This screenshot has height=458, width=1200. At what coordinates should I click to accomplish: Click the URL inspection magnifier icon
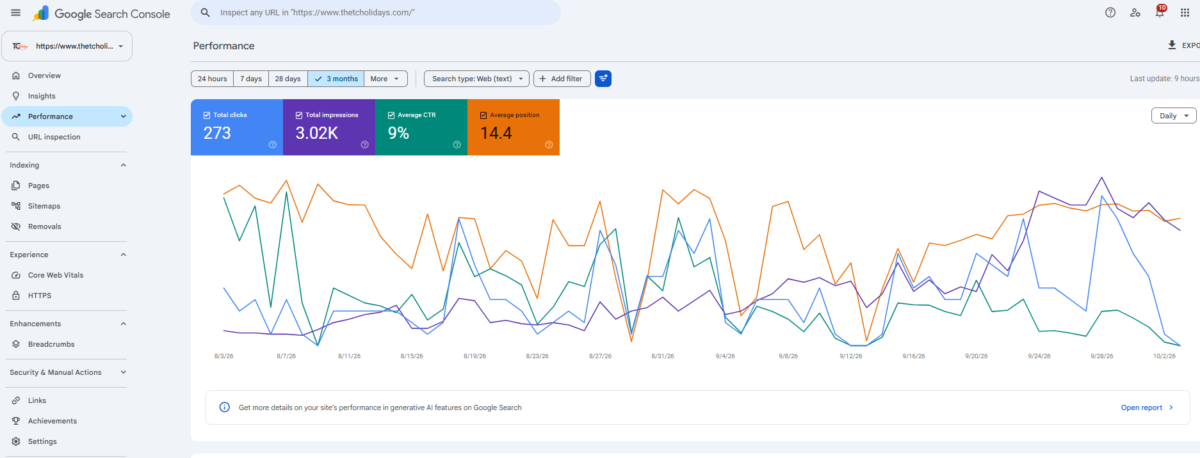[16, 137]
